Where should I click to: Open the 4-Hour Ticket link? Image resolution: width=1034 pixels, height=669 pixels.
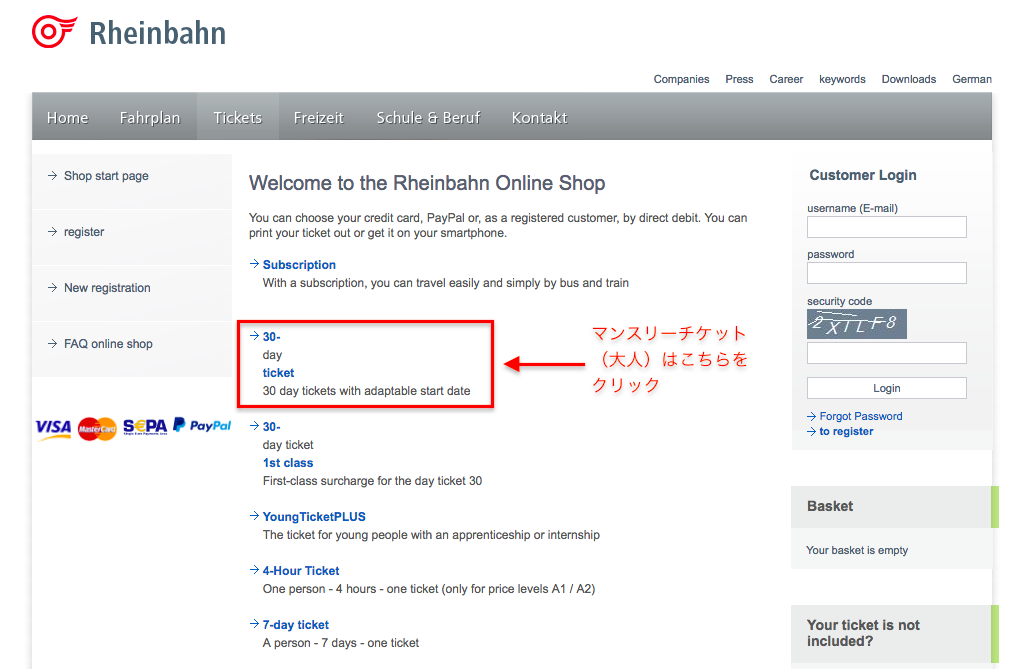click(301, 571)
